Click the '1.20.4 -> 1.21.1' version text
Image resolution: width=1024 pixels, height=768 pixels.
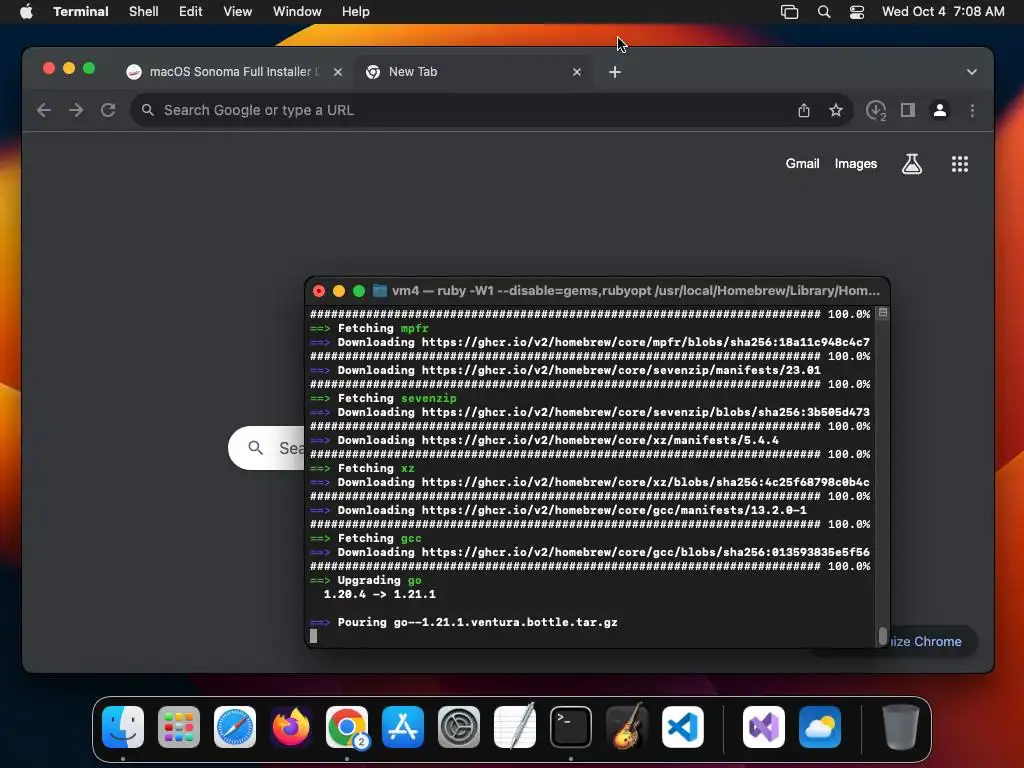(379, 594)
